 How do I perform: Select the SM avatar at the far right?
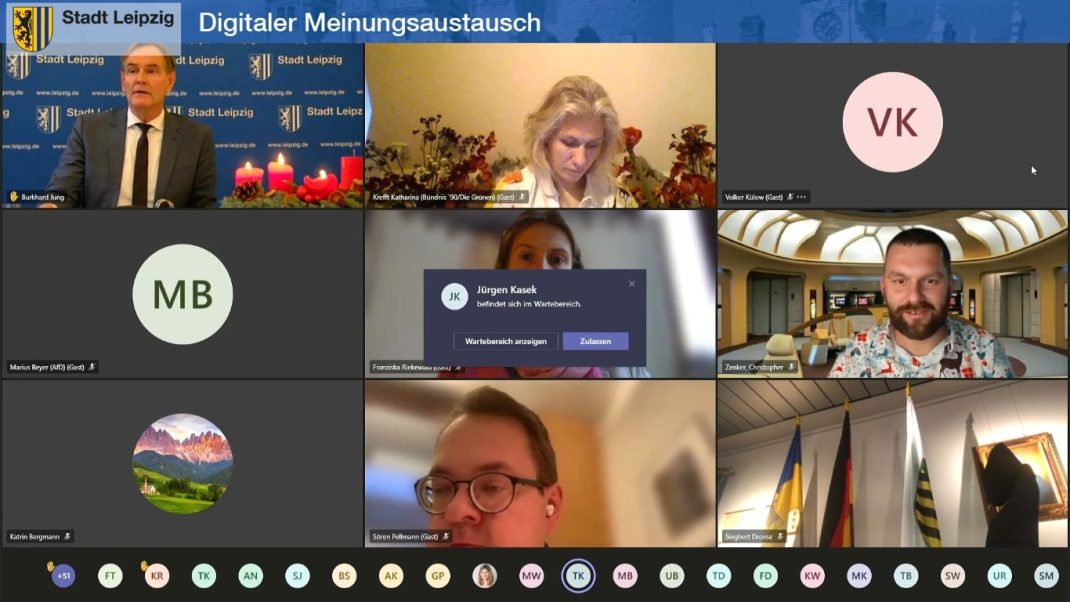pos(1044,576)
